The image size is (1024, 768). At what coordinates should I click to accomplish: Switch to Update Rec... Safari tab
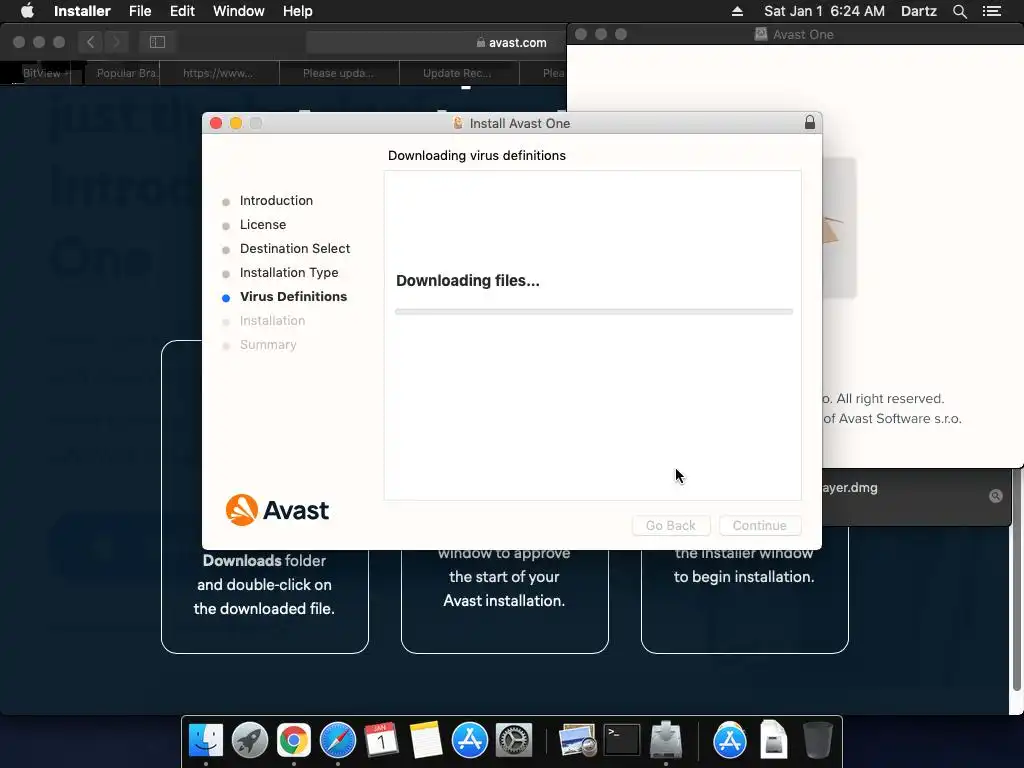point(458,73)
